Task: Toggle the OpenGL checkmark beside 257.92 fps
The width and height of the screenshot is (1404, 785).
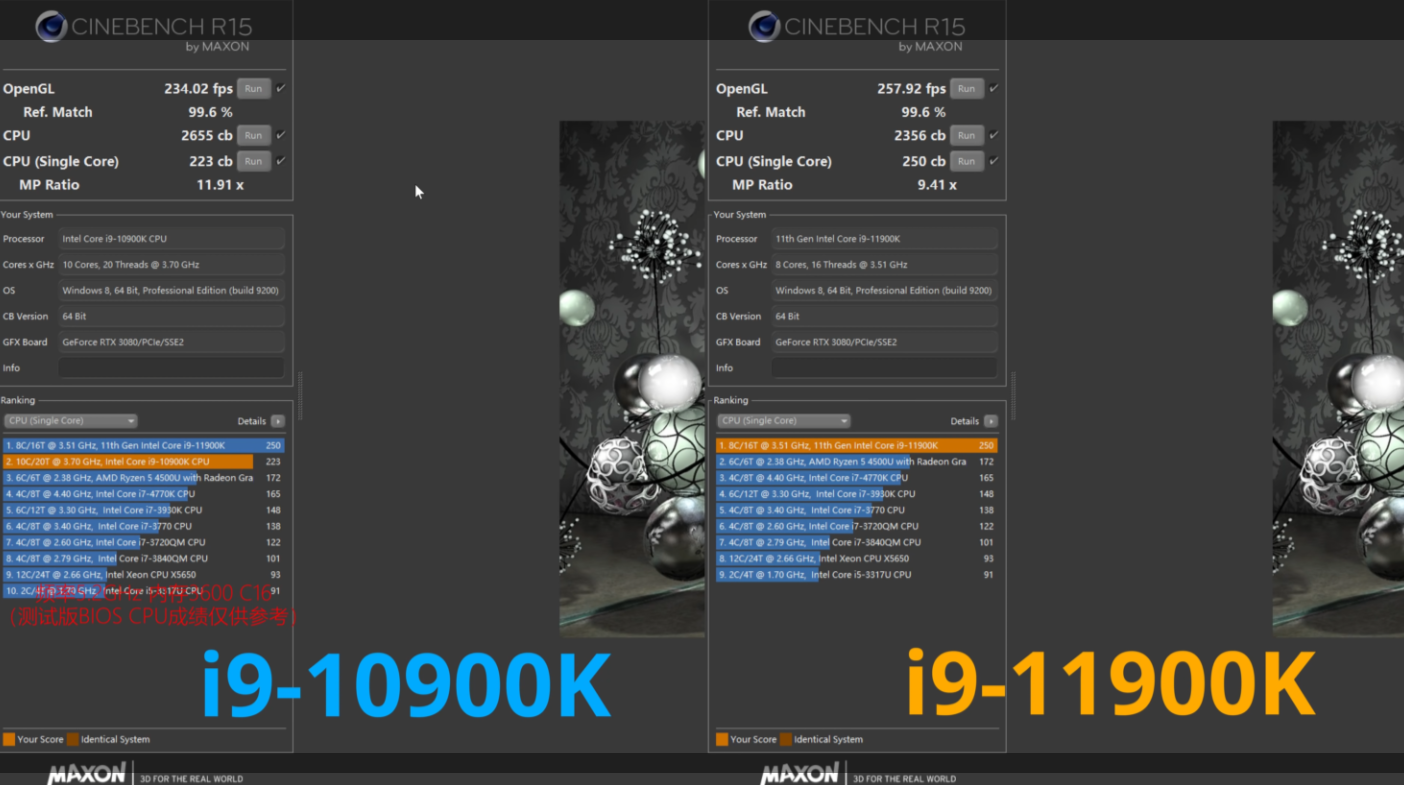Action: pos(994,88)
